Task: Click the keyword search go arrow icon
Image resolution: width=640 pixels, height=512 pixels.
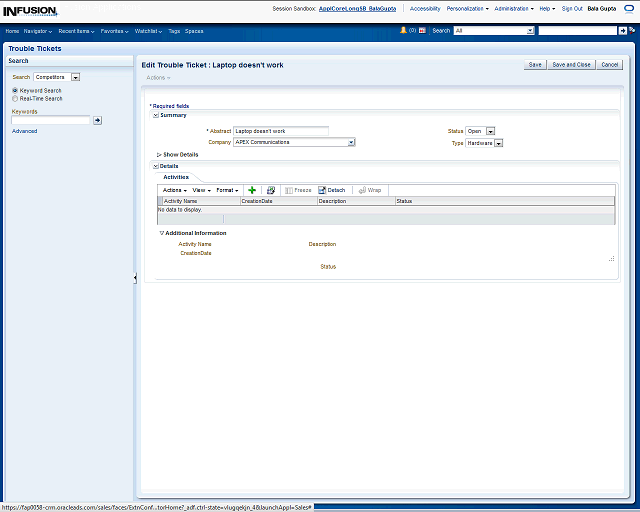Action: point(98,120)
